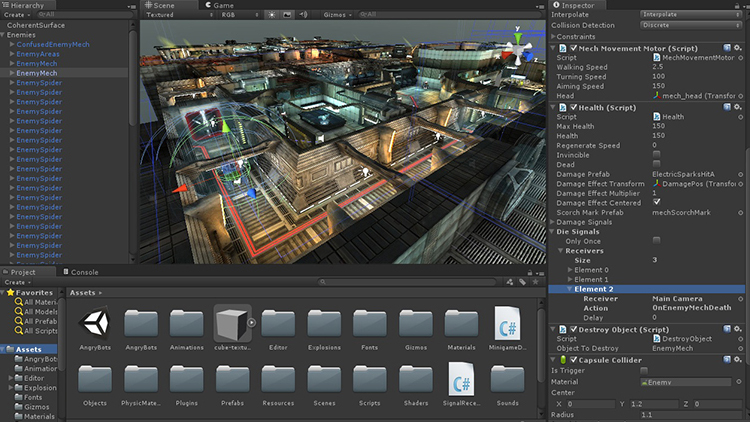Switch to the Console tab
The height and width of the screenshot is (422, 750).
[81, 272]
